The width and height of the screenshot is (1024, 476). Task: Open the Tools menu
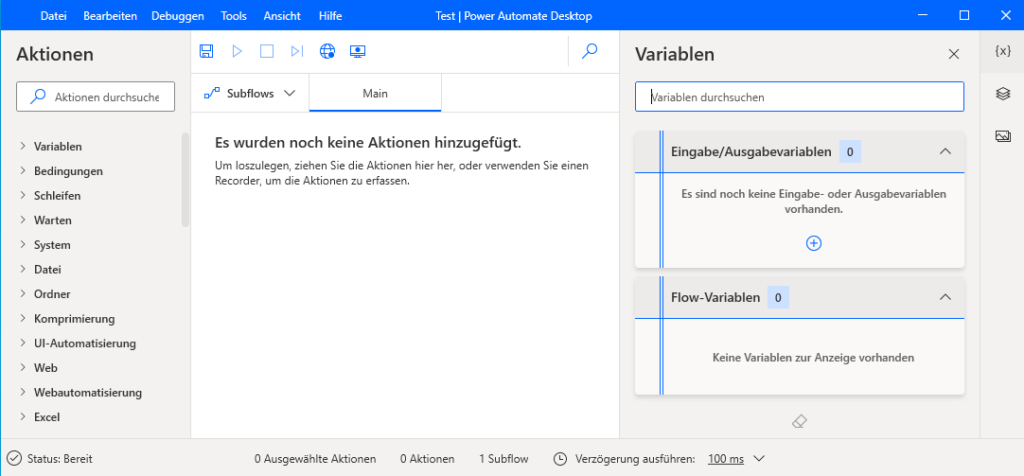[x=234, y=16]
